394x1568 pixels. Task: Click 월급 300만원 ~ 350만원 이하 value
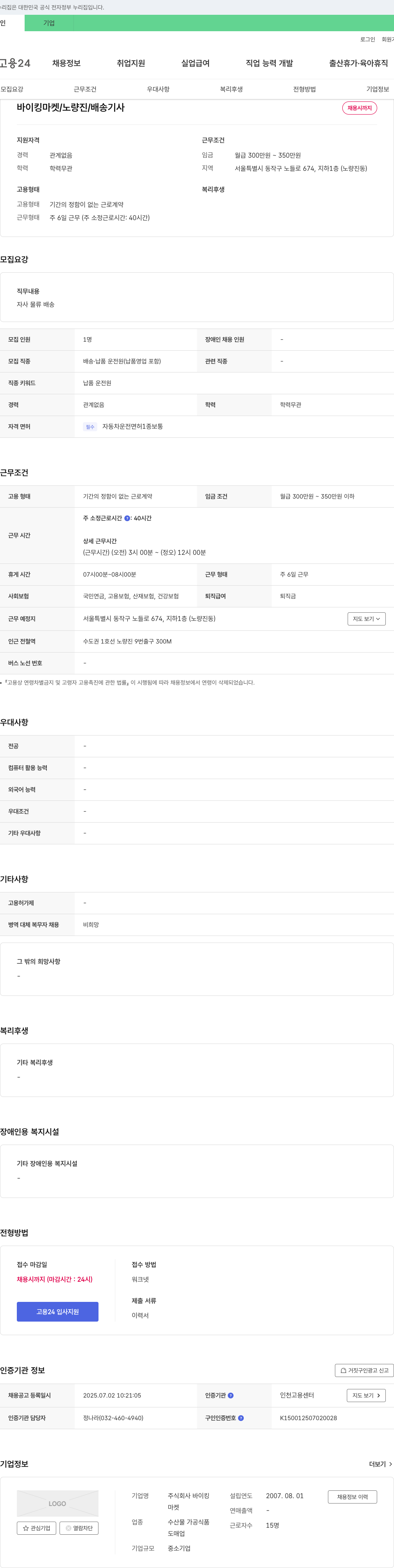point(317,496)
